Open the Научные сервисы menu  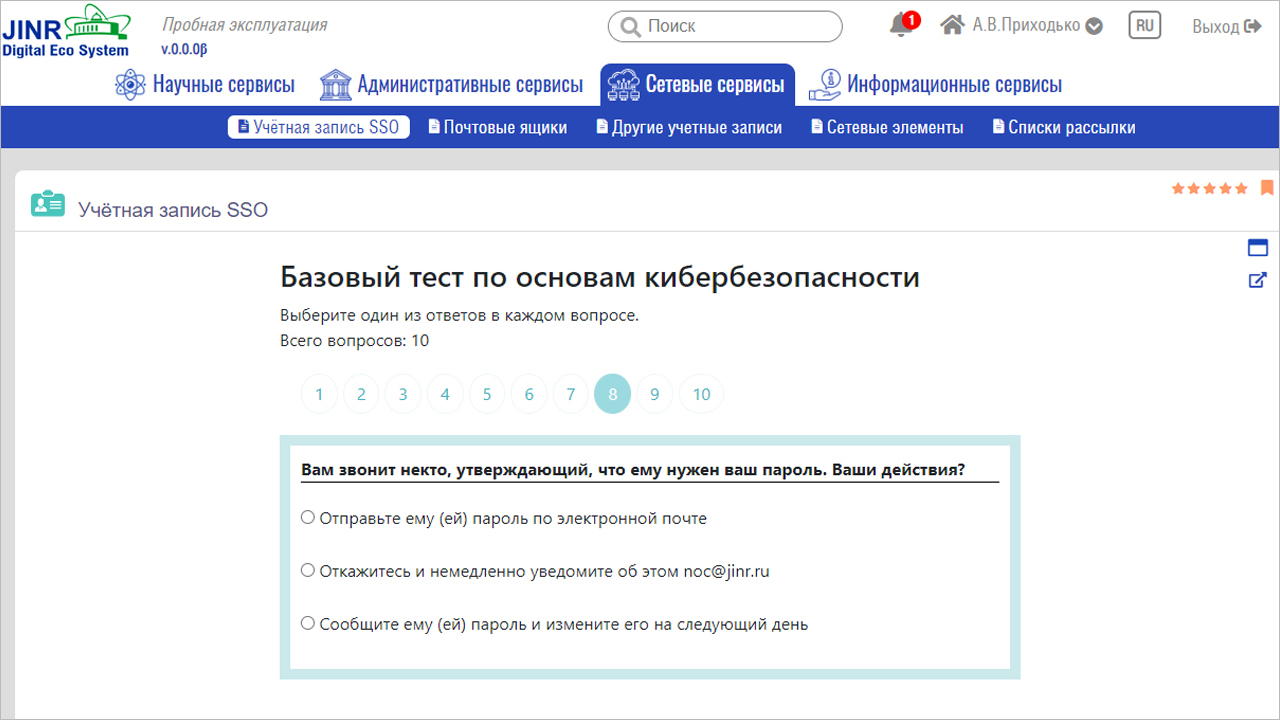pos(206,85)
